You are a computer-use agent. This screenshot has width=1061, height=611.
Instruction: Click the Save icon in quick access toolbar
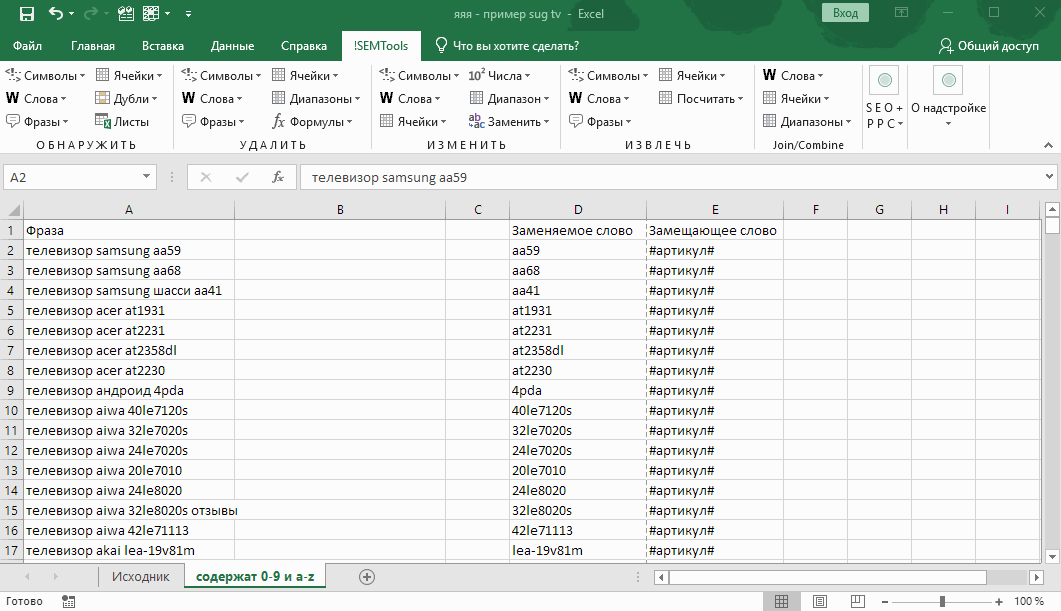click(26, 14)
